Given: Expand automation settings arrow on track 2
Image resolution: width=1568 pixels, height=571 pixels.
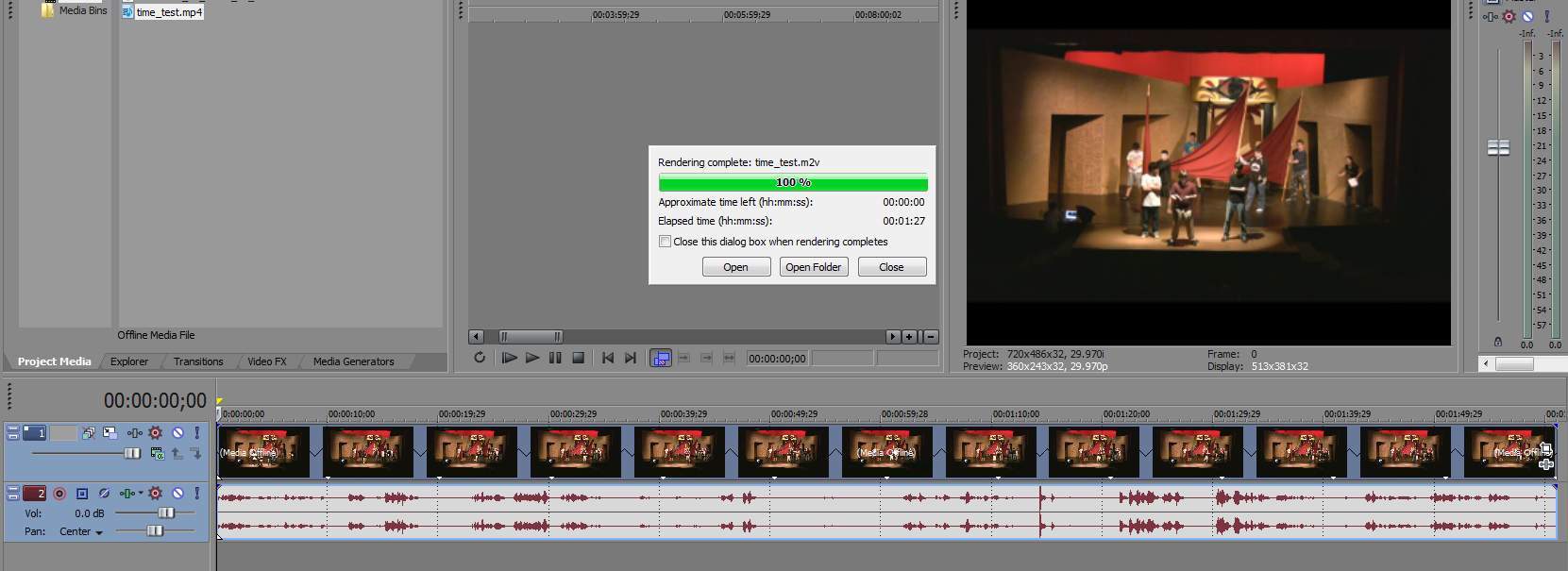Looking at the screenshot, I should 142,494.
